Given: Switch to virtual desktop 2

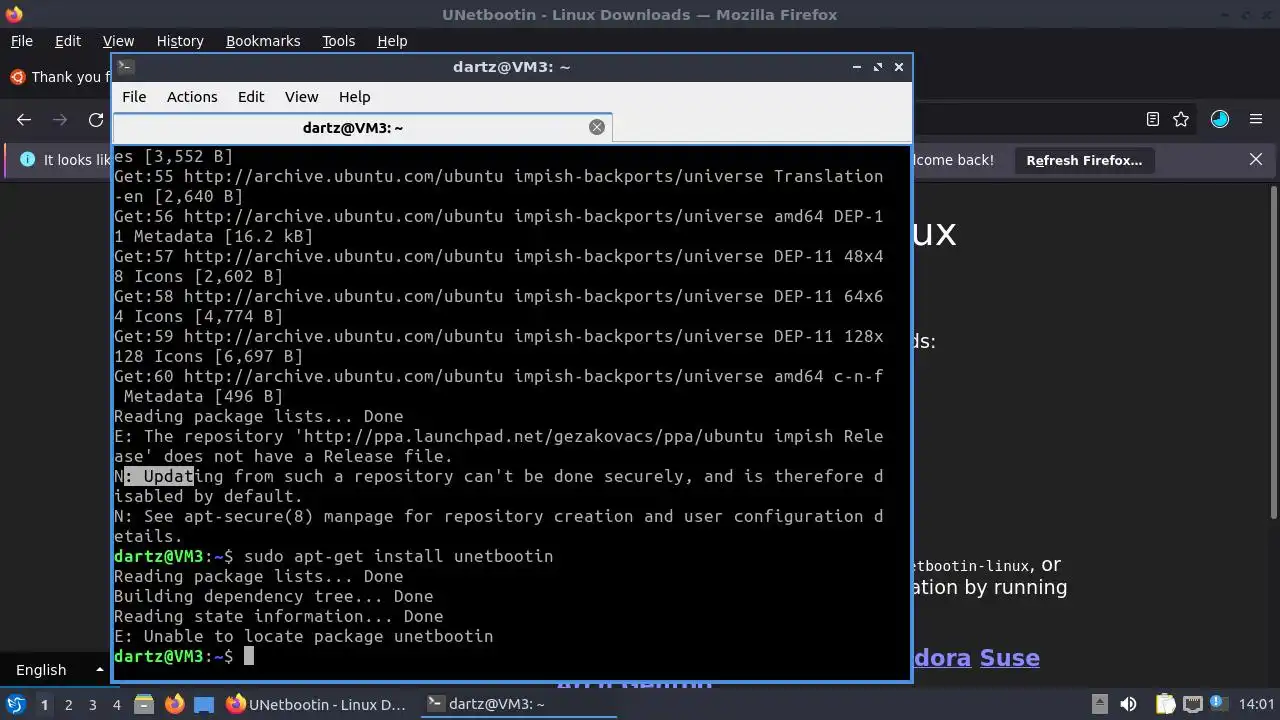Looking at the screenshot, I should [x=68, y=704].
